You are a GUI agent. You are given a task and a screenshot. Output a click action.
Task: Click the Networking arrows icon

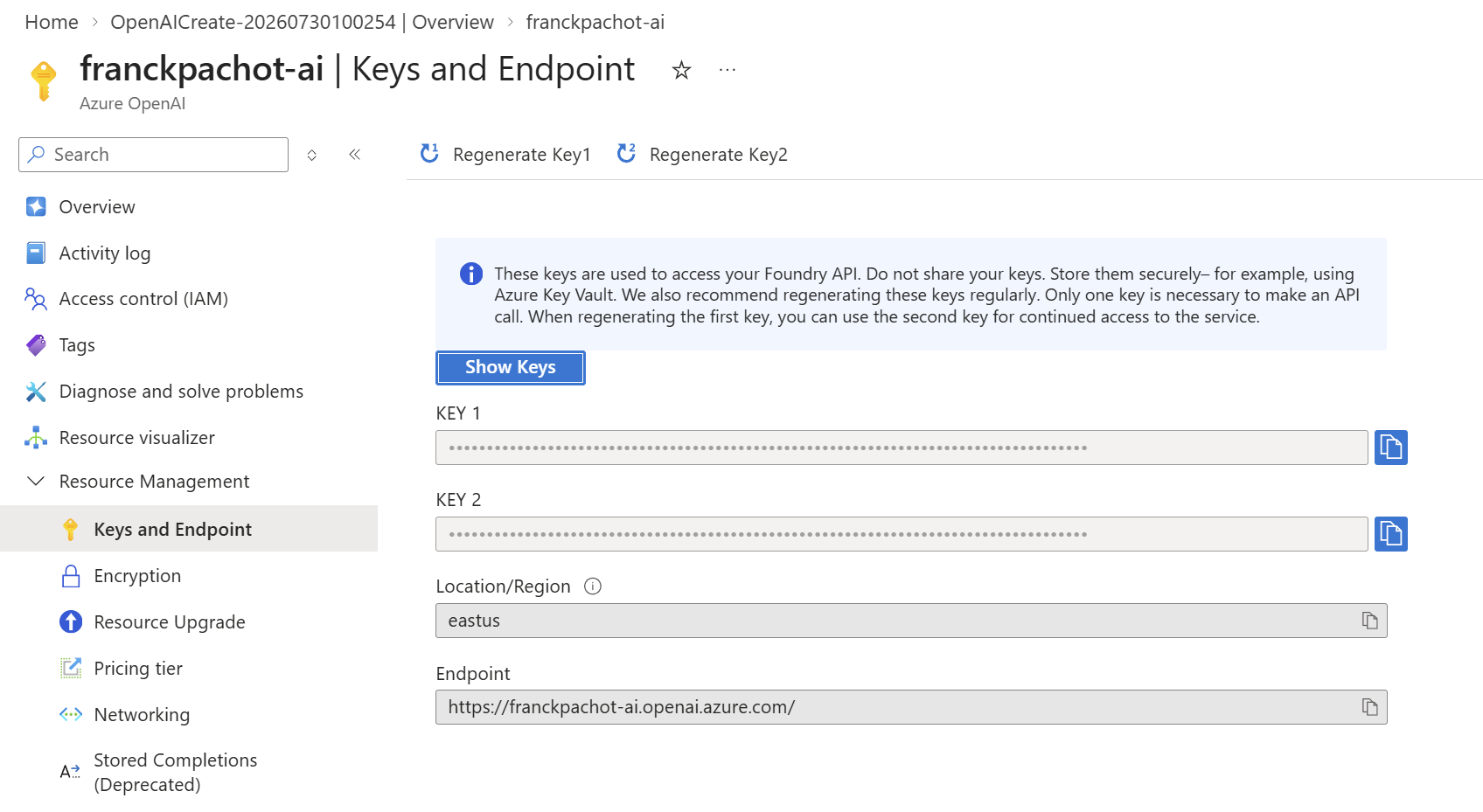point(71,715)
